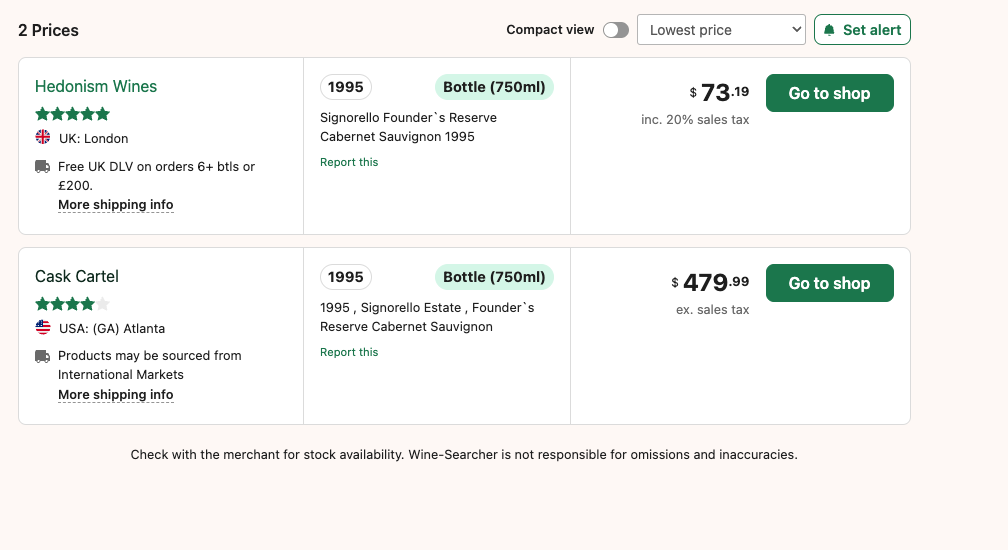Click the UK flag icon for Hedonism Wines
The height and width of the screenshot is (550, 1008).
43,137
